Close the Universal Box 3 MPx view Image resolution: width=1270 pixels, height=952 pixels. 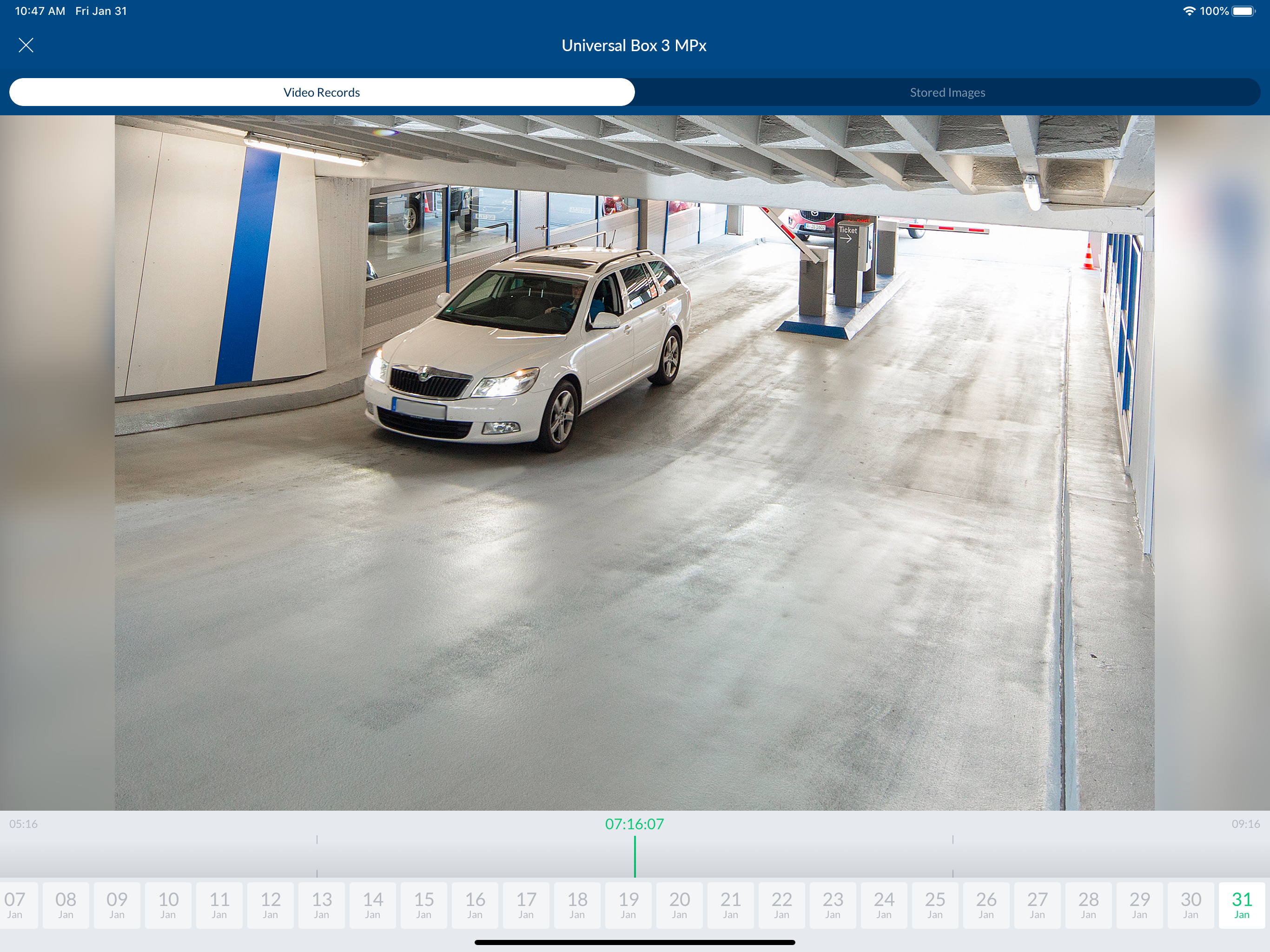tap(26, 46)
